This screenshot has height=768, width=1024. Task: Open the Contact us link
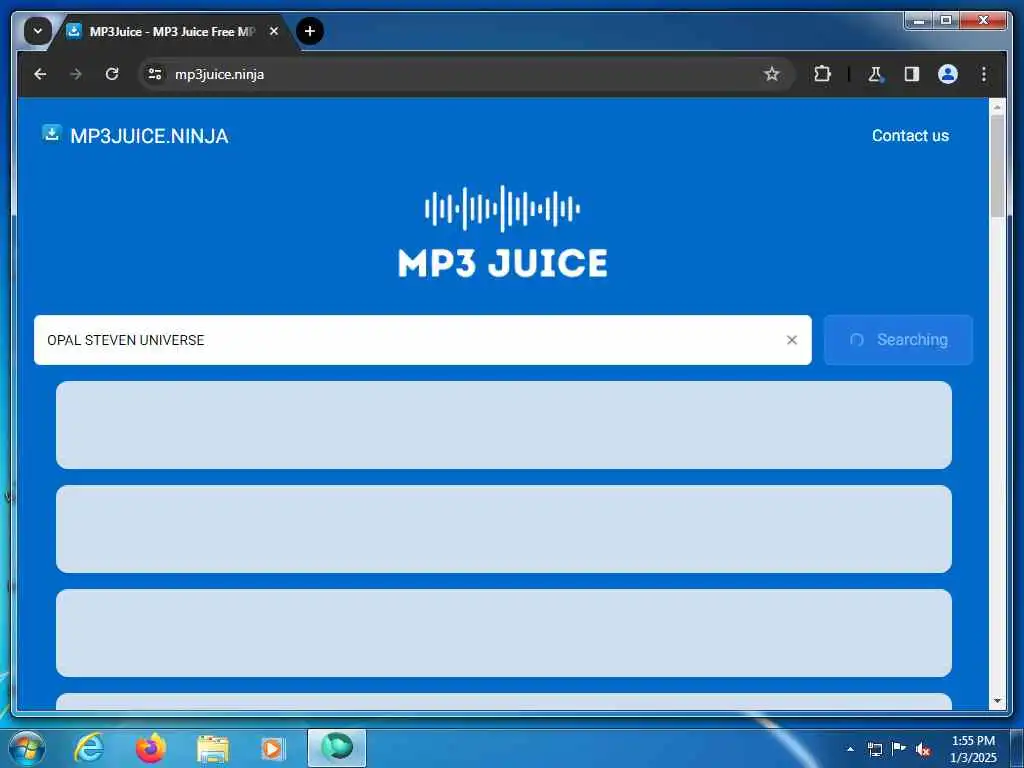910,135
